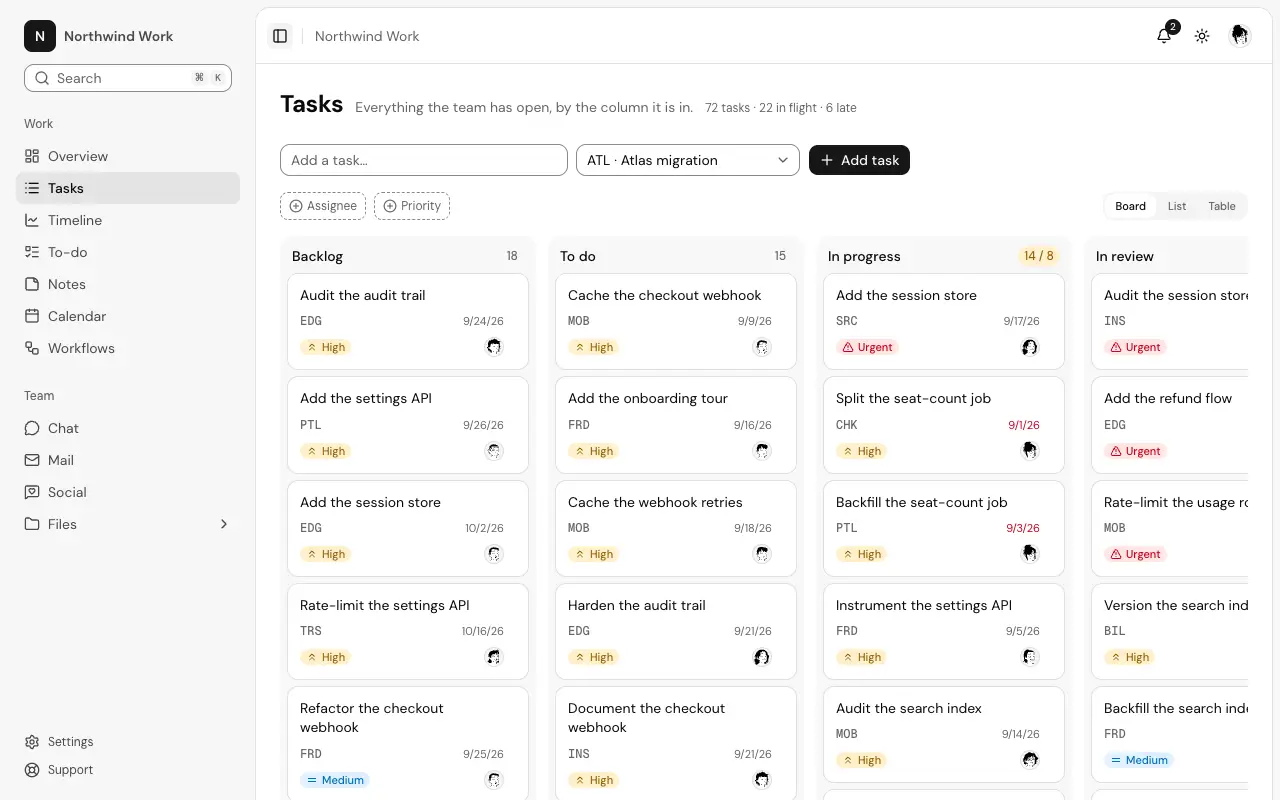Click Urgent badge on Add the refund flow
1280x800 pixels.
pyautogui.click(x=1135, y=451)
